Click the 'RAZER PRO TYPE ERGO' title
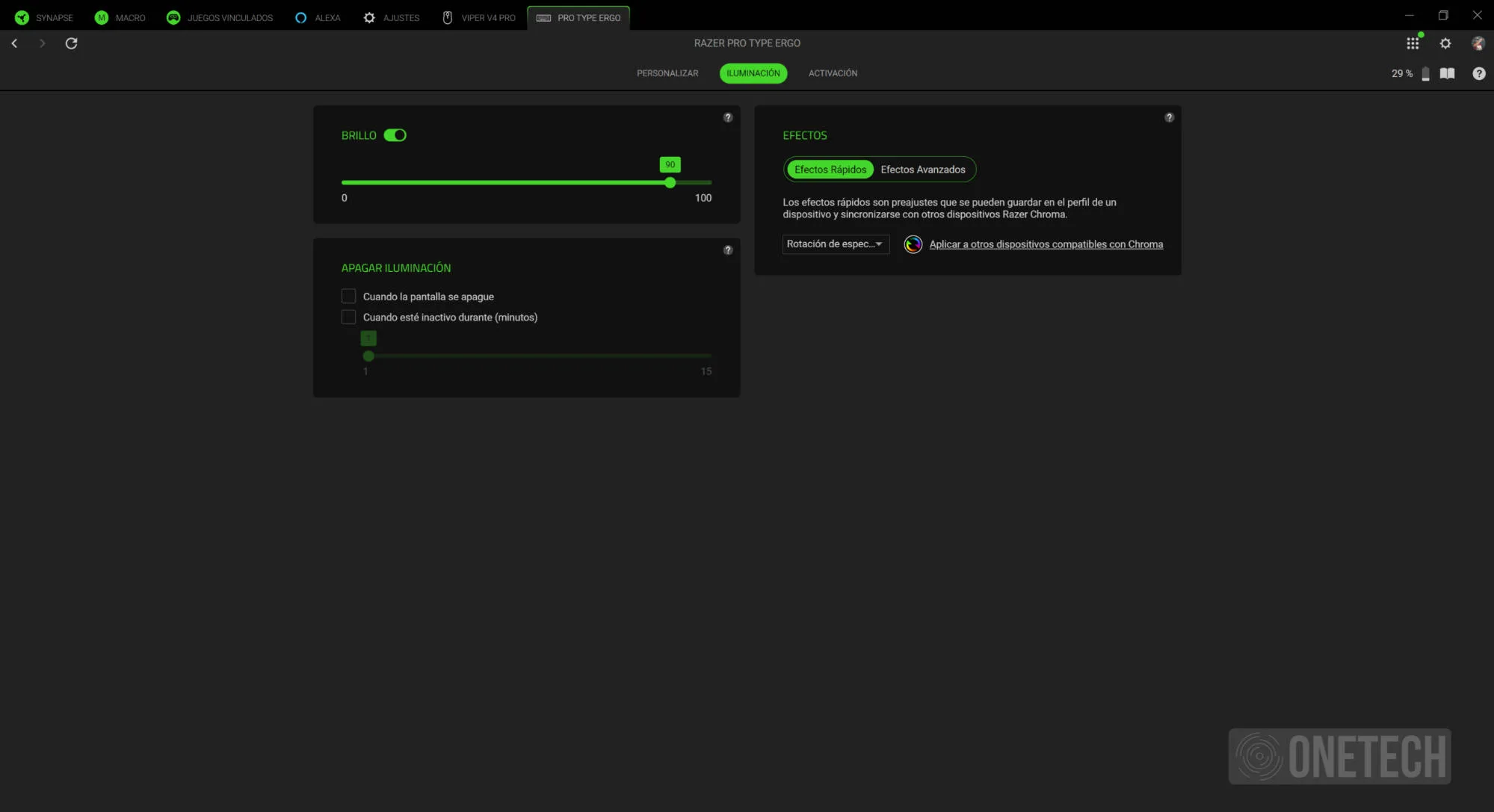1494x812 pixels. tap(747, 43)
